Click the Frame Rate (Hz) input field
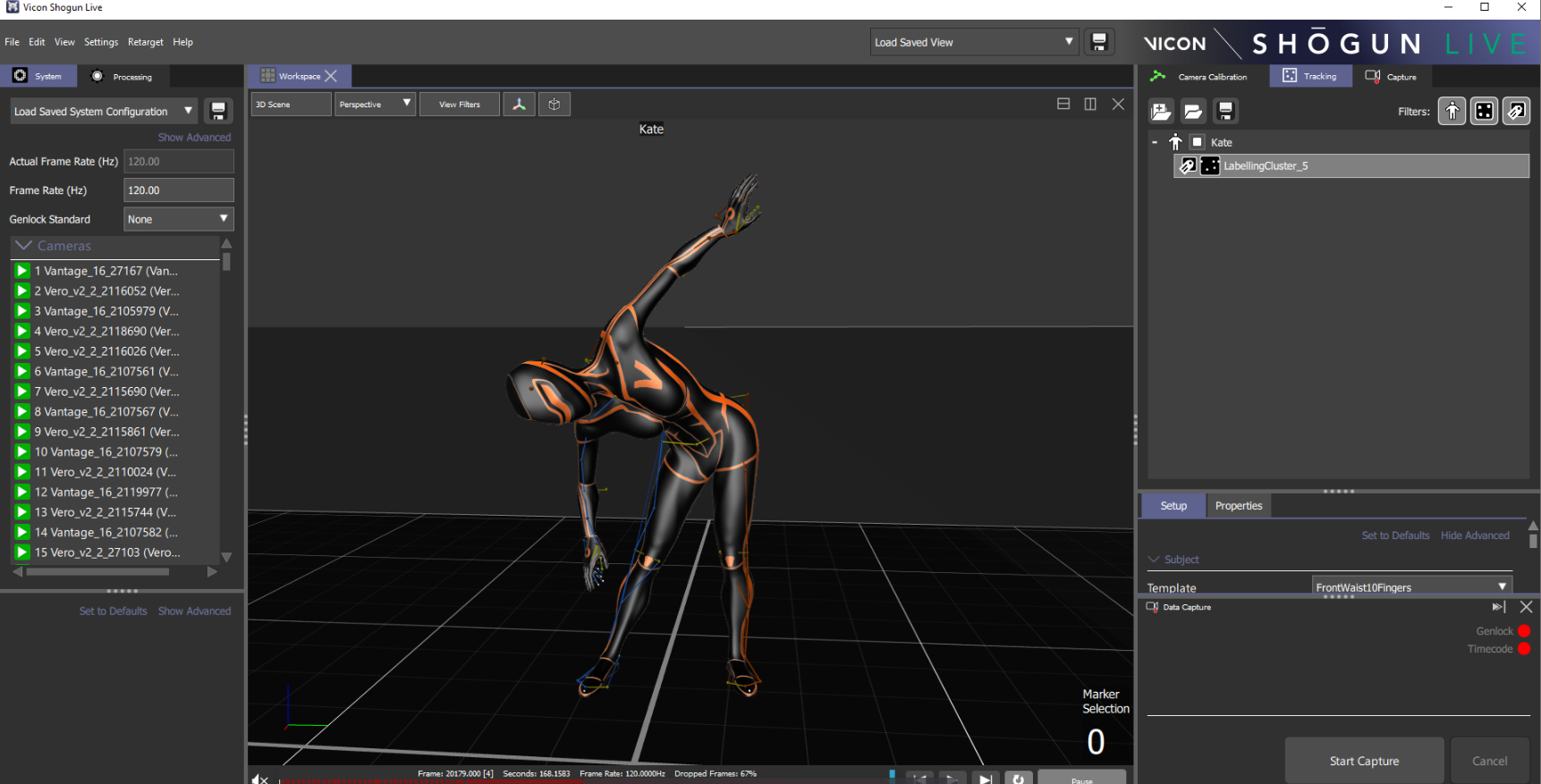Viewport: 1541px width, 784px height. pos(178,190)
